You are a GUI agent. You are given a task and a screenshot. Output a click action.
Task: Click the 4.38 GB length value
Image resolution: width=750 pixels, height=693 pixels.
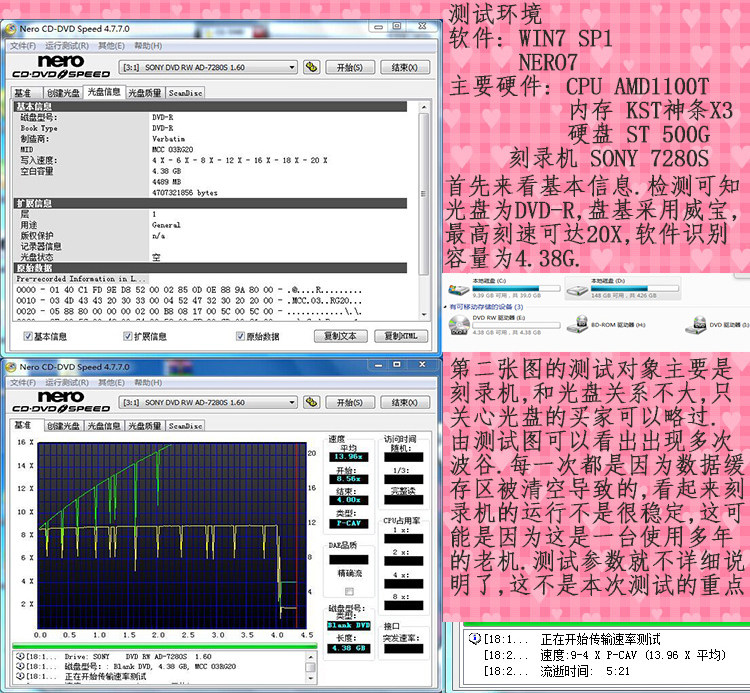click(348, 648)
